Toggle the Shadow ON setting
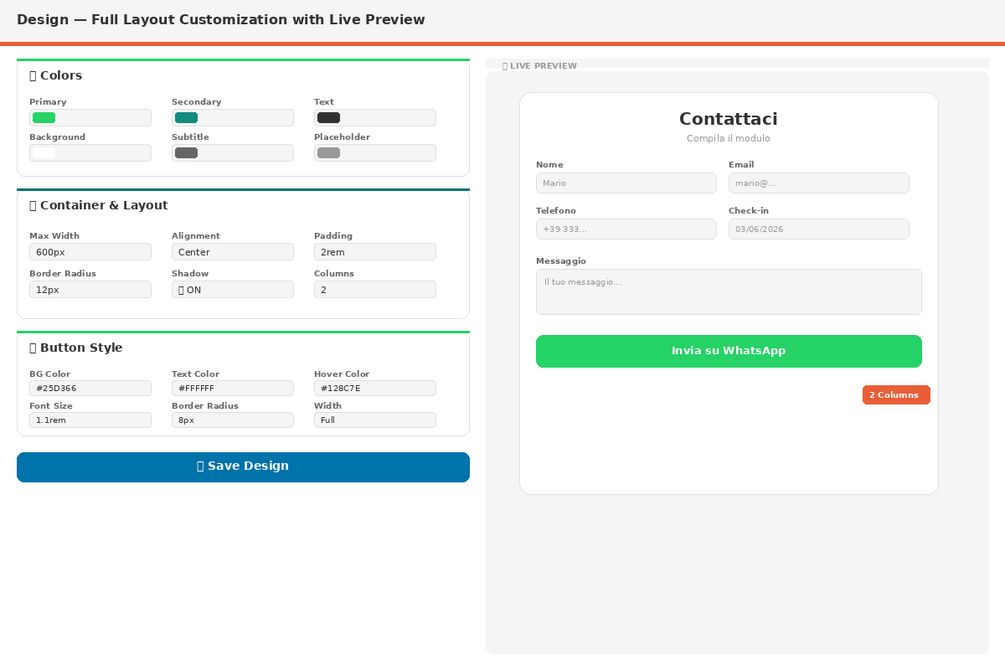Viewport: 1005px width, 670px height. pos(233,290)
